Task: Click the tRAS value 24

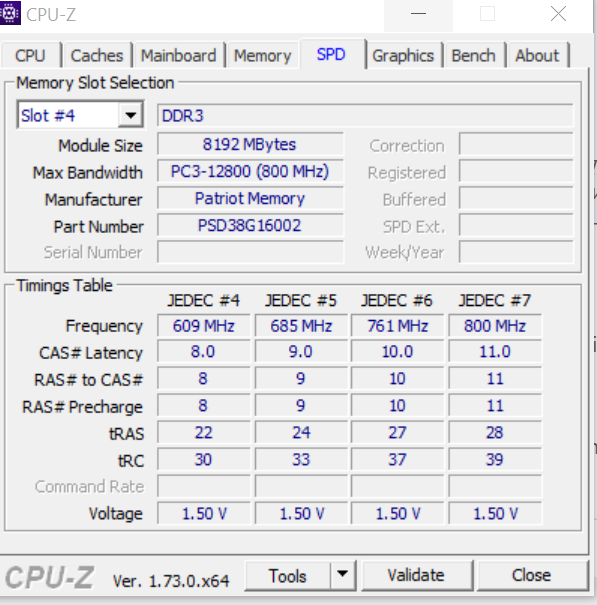Action: [x=301, y=433]
